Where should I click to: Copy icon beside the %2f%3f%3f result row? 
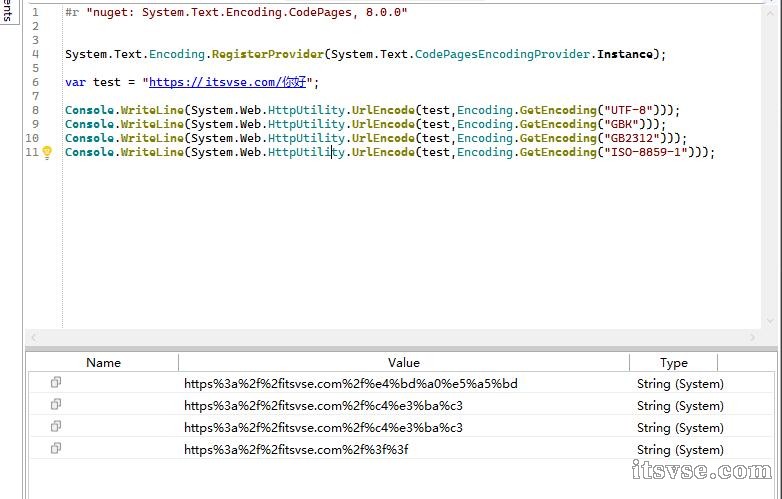pyautogui.click(x=56, y=448)
